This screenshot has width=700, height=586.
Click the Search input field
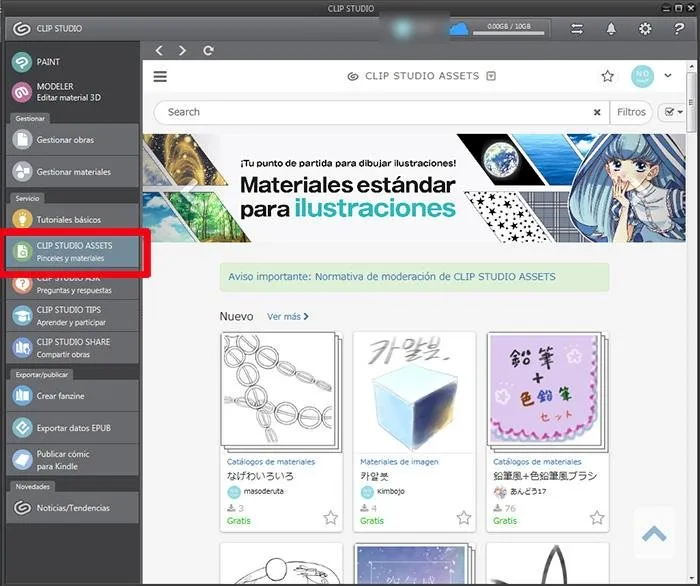coord(375,112)
